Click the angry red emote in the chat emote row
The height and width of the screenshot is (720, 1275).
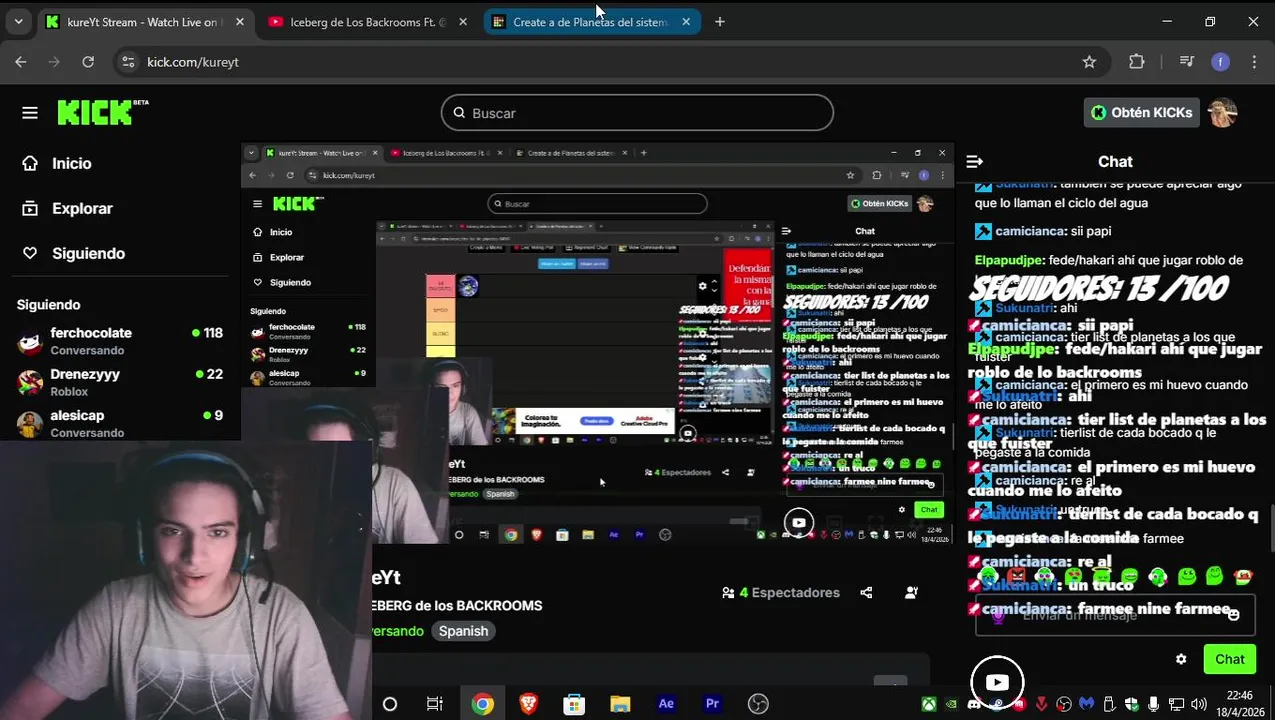point(1017,575)
